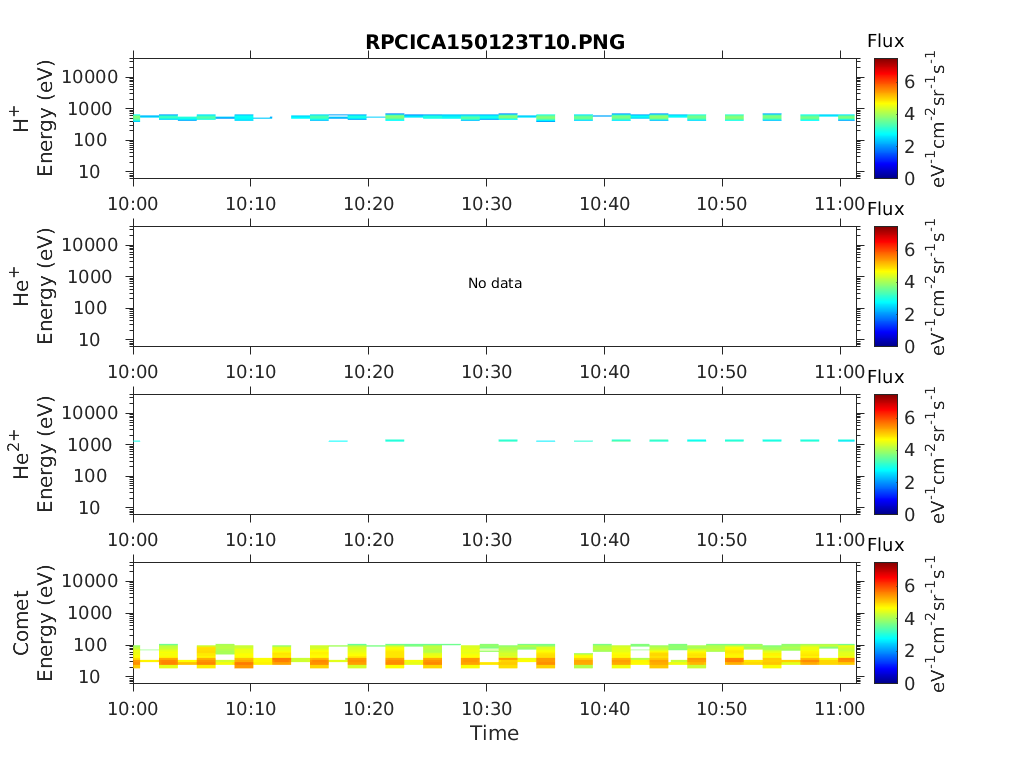Select the Flux label above H+ colorbar
Image resolution: width=1024 pixels, height=768 pixels.
886,41
